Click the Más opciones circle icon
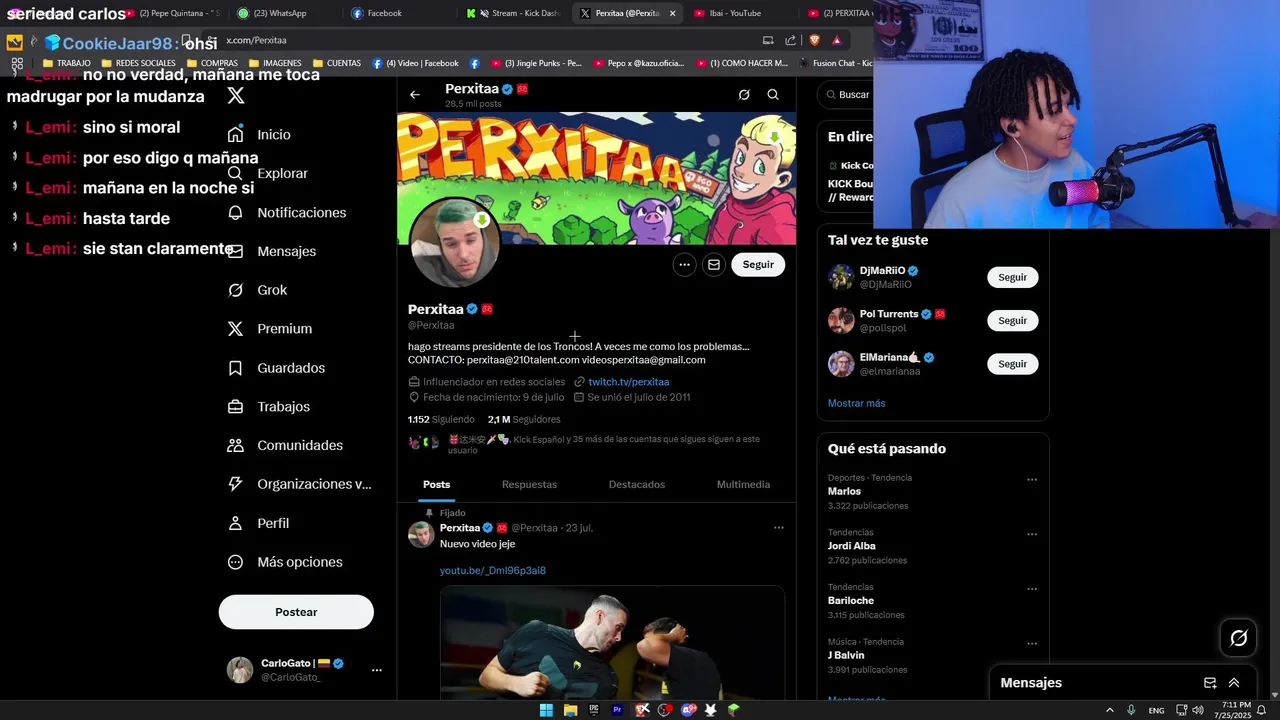The height and width of the screenshot is (720, 1280). pyautogui.click(x=235, y=562)
